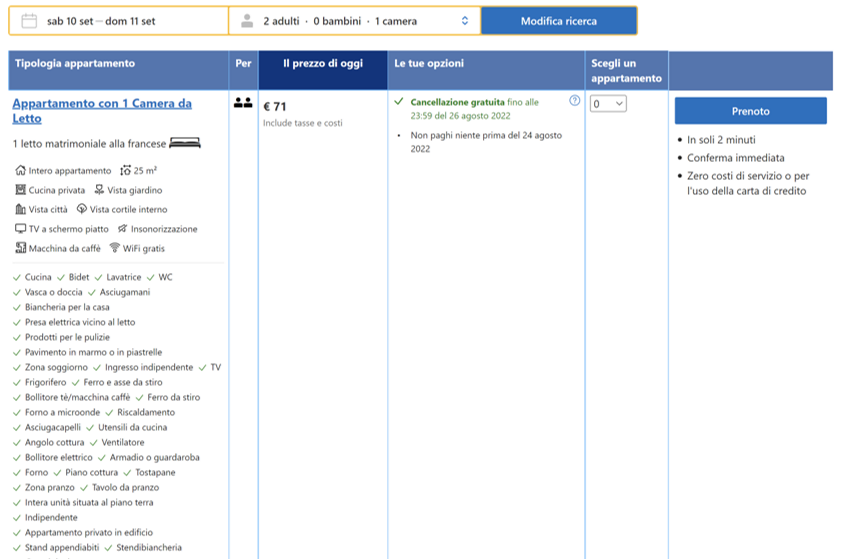Viewport: 844px width, 559px height.
Task: Click the Cucina privata icon
Action: tap(20, 190)
